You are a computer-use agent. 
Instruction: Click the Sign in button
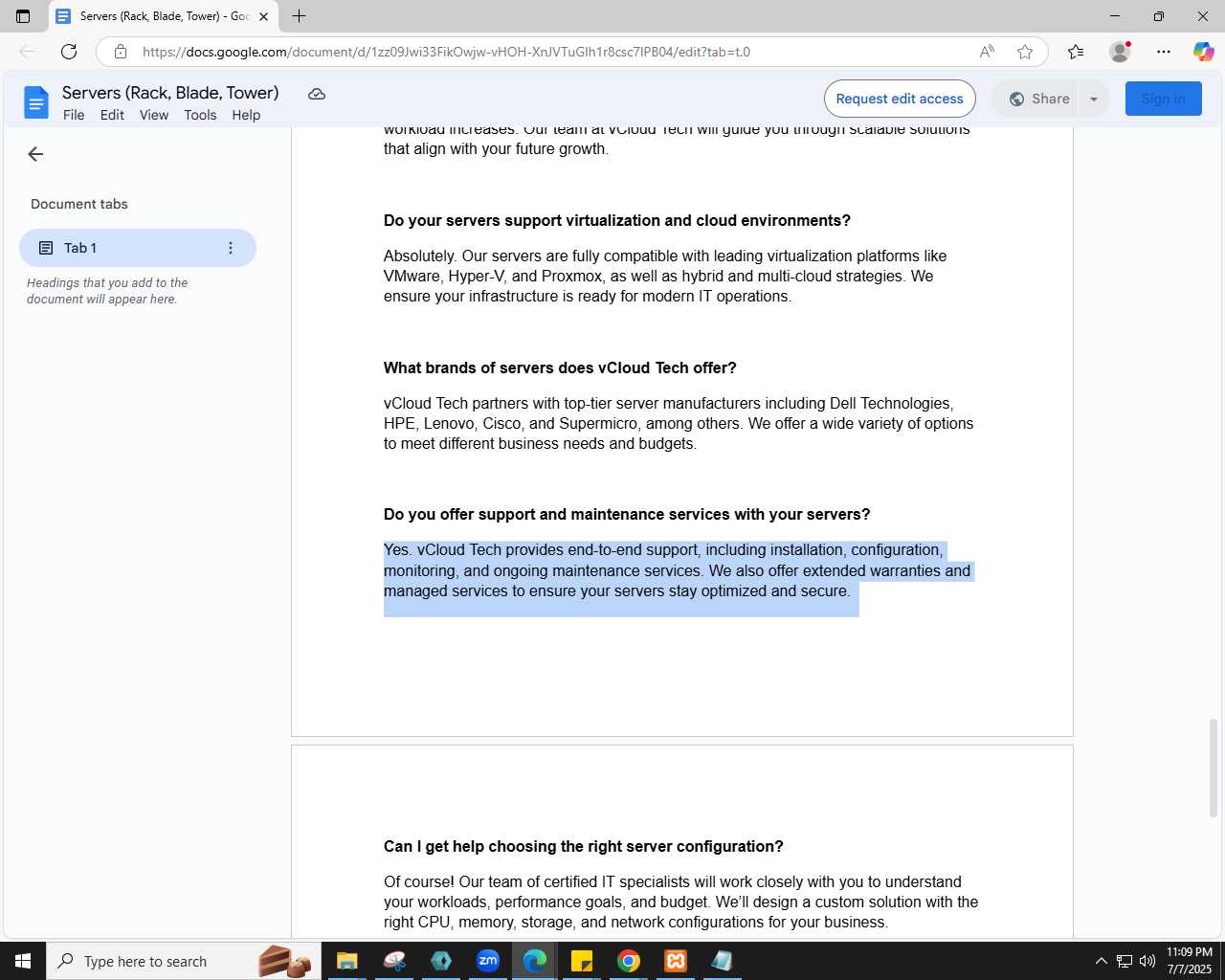click(x=1163, y=99)
